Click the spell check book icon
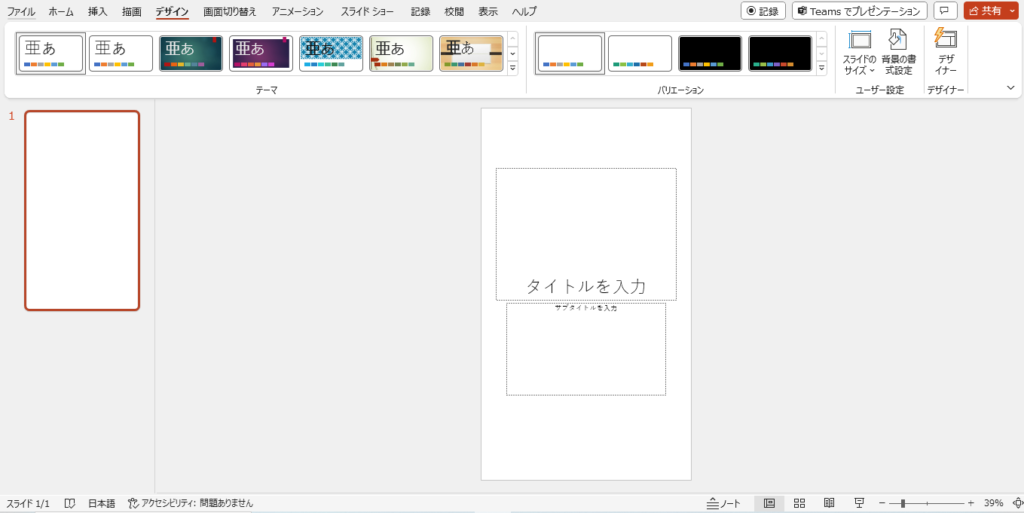The image size is (1024, 513). (x=70, y=503)
